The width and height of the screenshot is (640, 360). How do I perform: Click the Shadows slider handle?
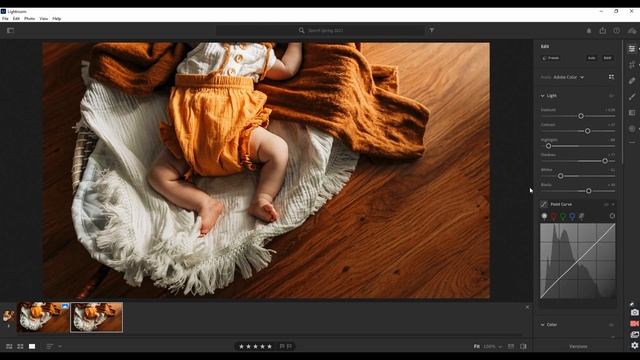tap(605, 161)
